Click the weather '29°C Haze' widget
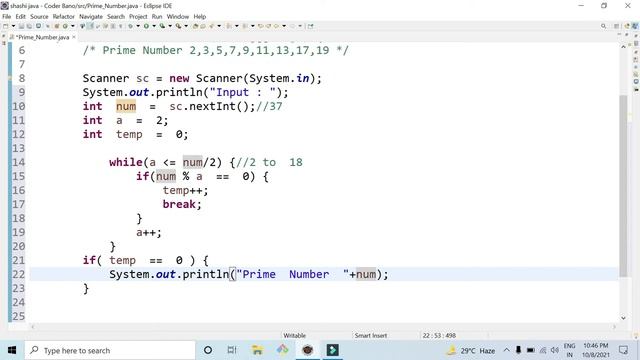This screenshot has width=640, height=360. (471, 350)
